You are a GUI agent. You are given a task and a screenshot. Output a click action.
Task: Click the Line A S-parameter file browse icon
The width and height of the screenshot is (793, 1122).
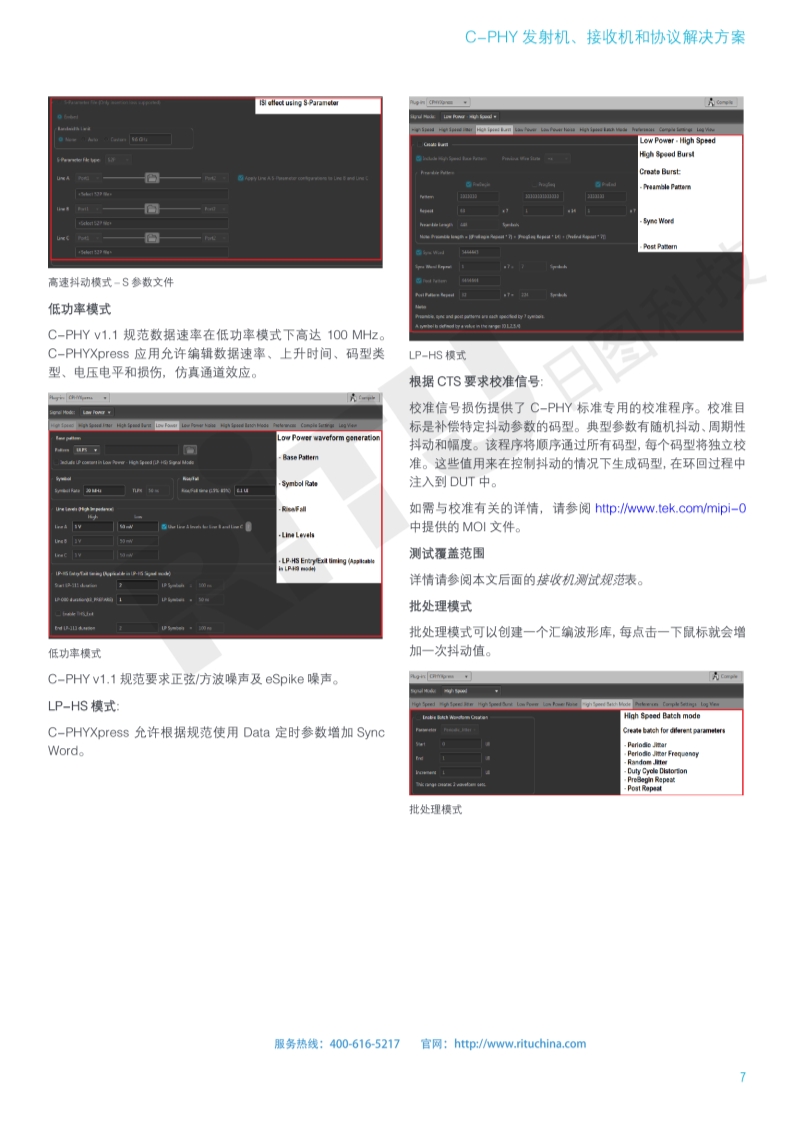coord(152,178)
